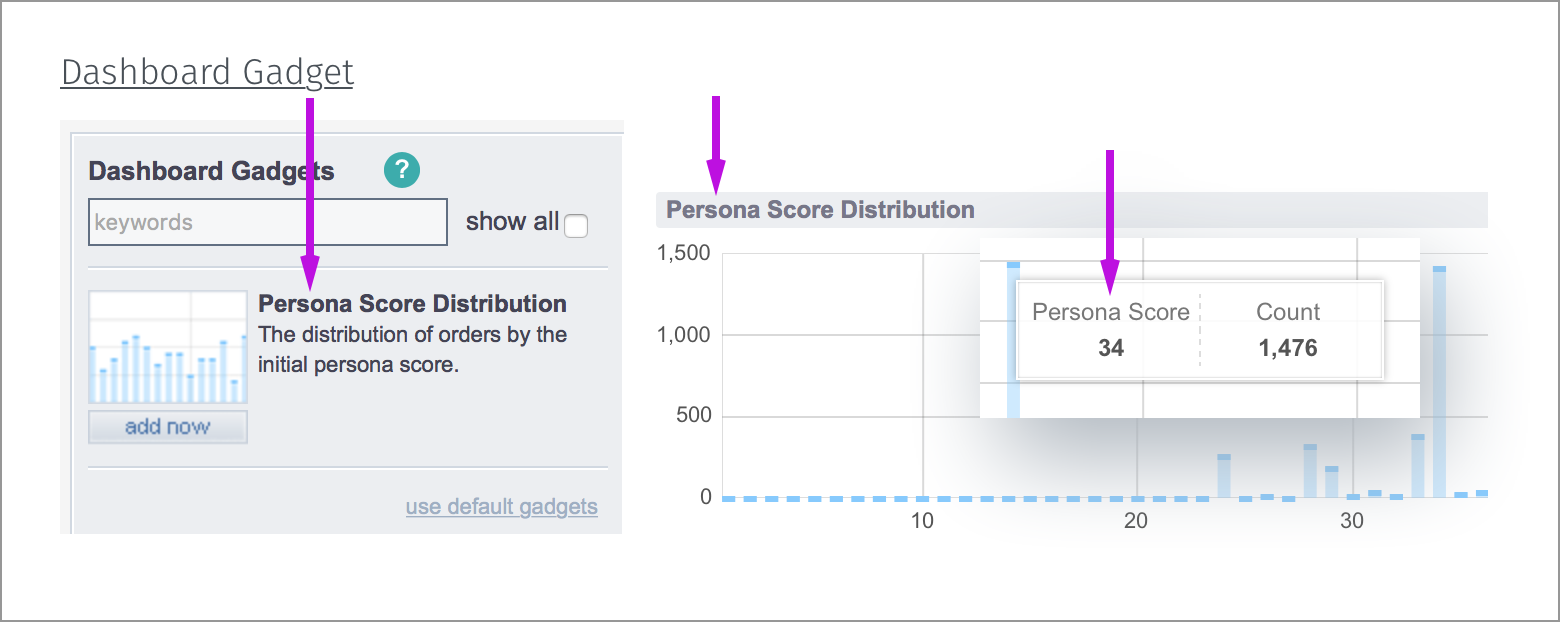
Task: Select the bar at persona score 29
Action: tap(1332, 481)
